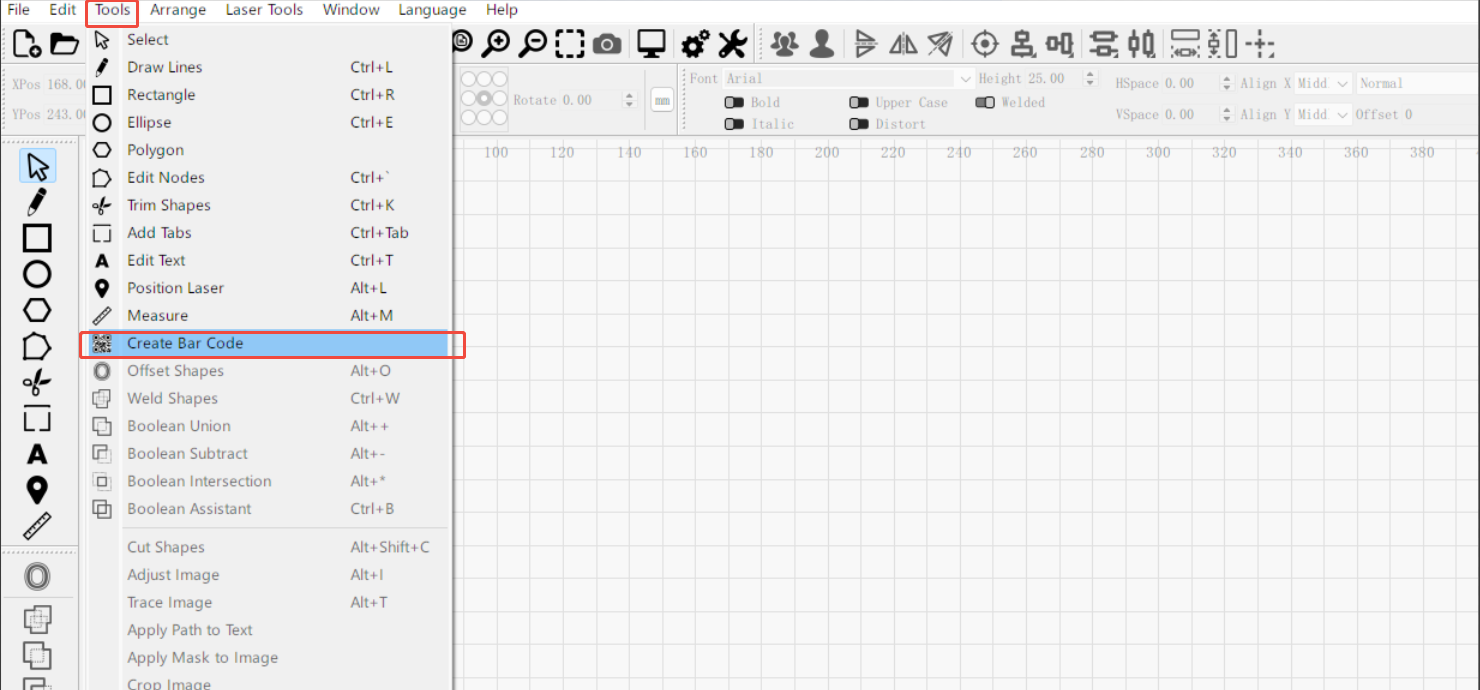The image size is (1480, 690).
Task: Toggle the Bold text switch
Action: coord(735,102)
